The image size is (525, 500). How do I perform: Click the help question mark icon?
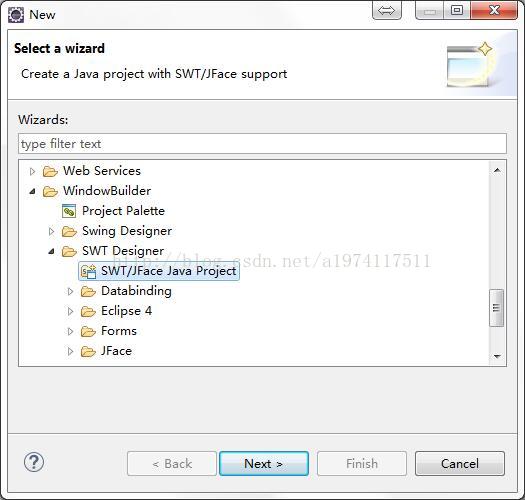click(x=34, y=462)
